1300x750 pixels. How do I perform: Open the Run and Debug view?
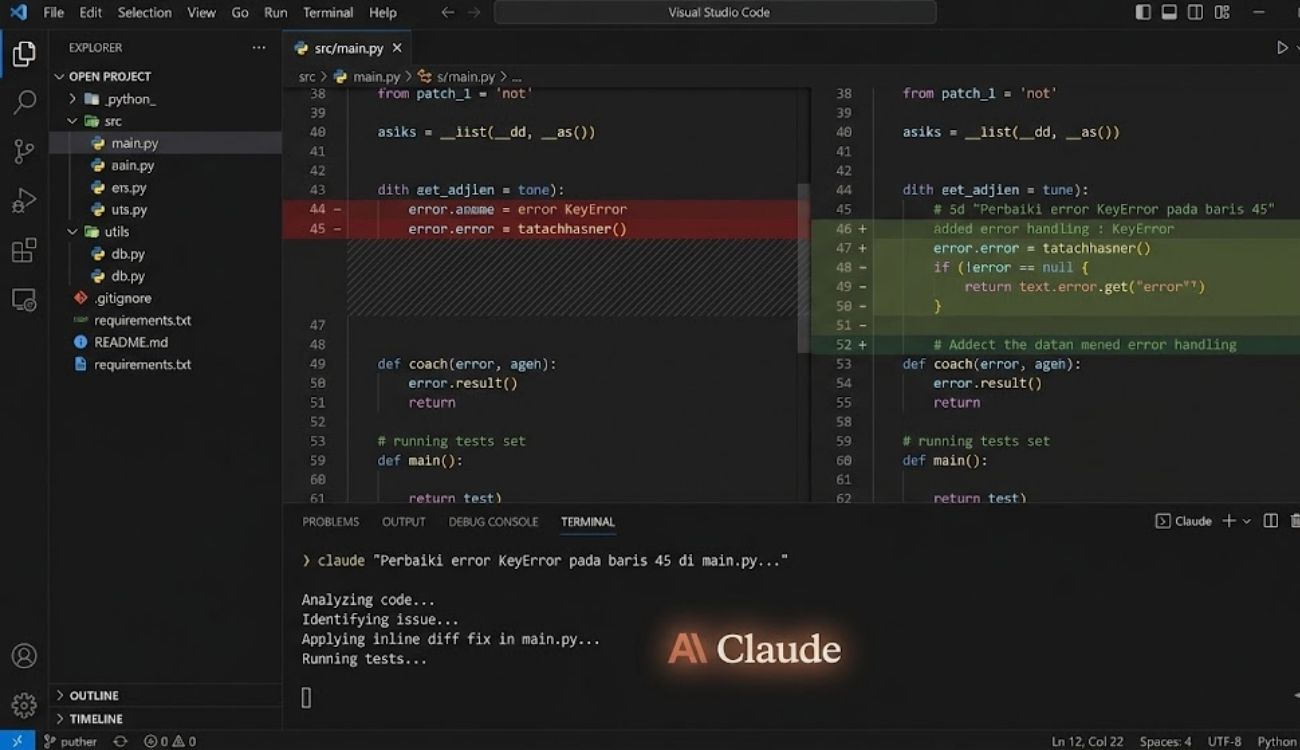[24, 201]
